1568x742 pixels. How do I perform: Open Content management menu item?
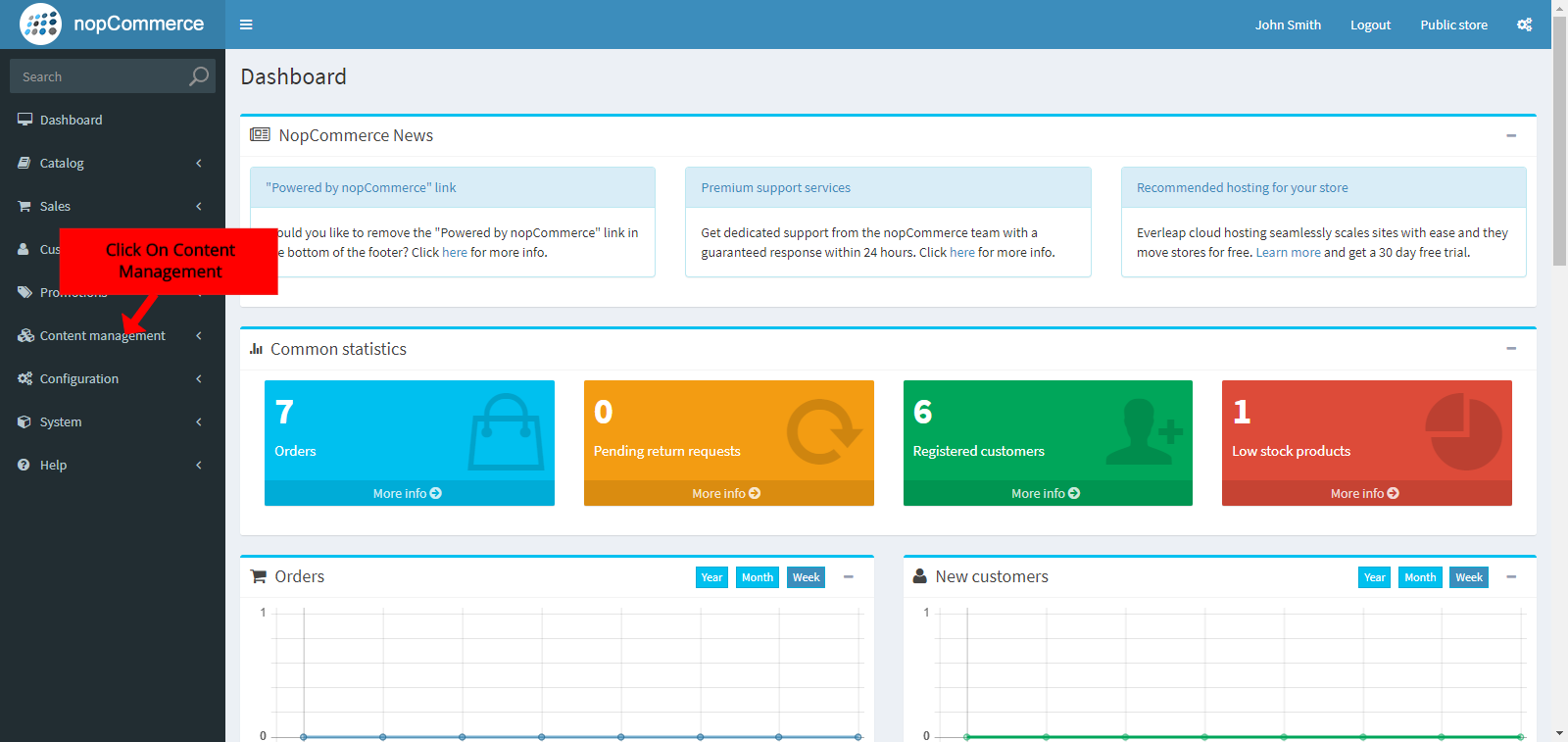click(113, 335)
